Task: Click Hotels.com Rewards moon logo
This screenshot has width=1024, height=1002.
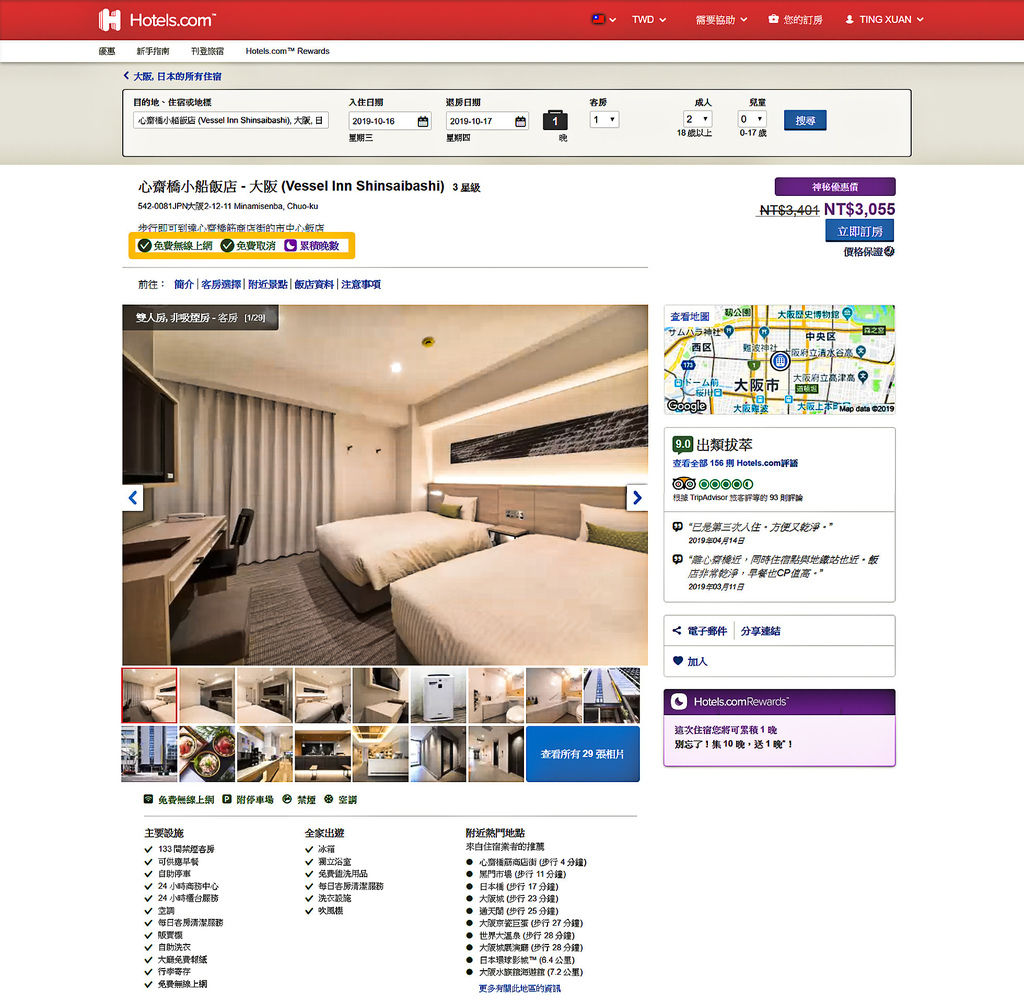Action: (679, 702)
